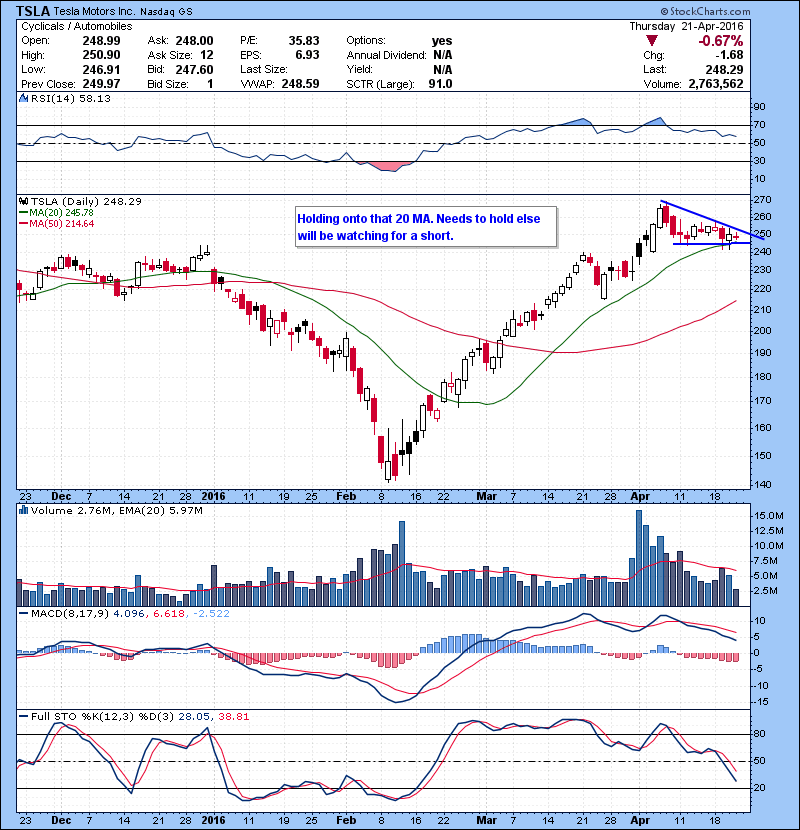Screen dimensions: 800x830
Task: Click the TSLA ticker symbol in header
Action: tap(33, 11)
